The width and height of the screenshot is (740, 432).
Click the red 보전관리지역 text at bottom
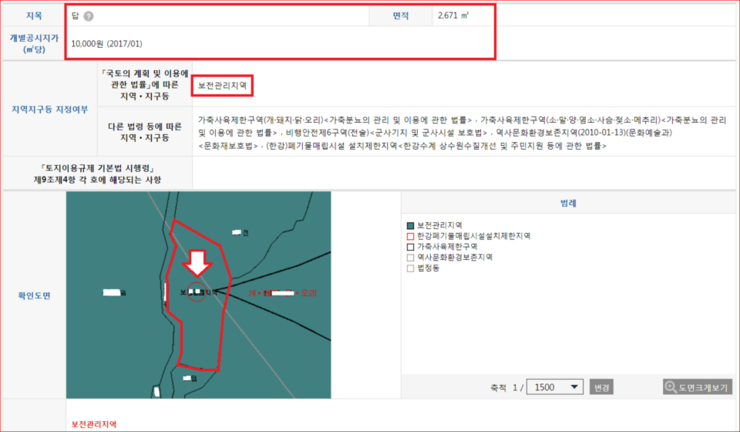tap(94, 424)
